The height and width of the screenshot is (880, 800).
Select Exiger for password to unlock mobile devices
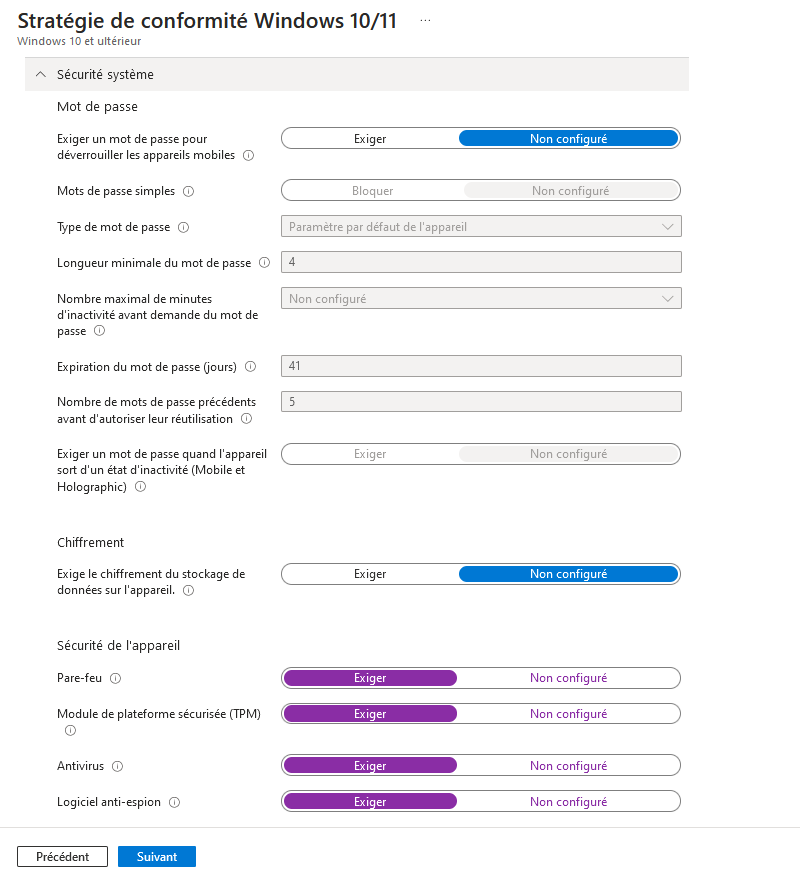(x=370, y=139)
